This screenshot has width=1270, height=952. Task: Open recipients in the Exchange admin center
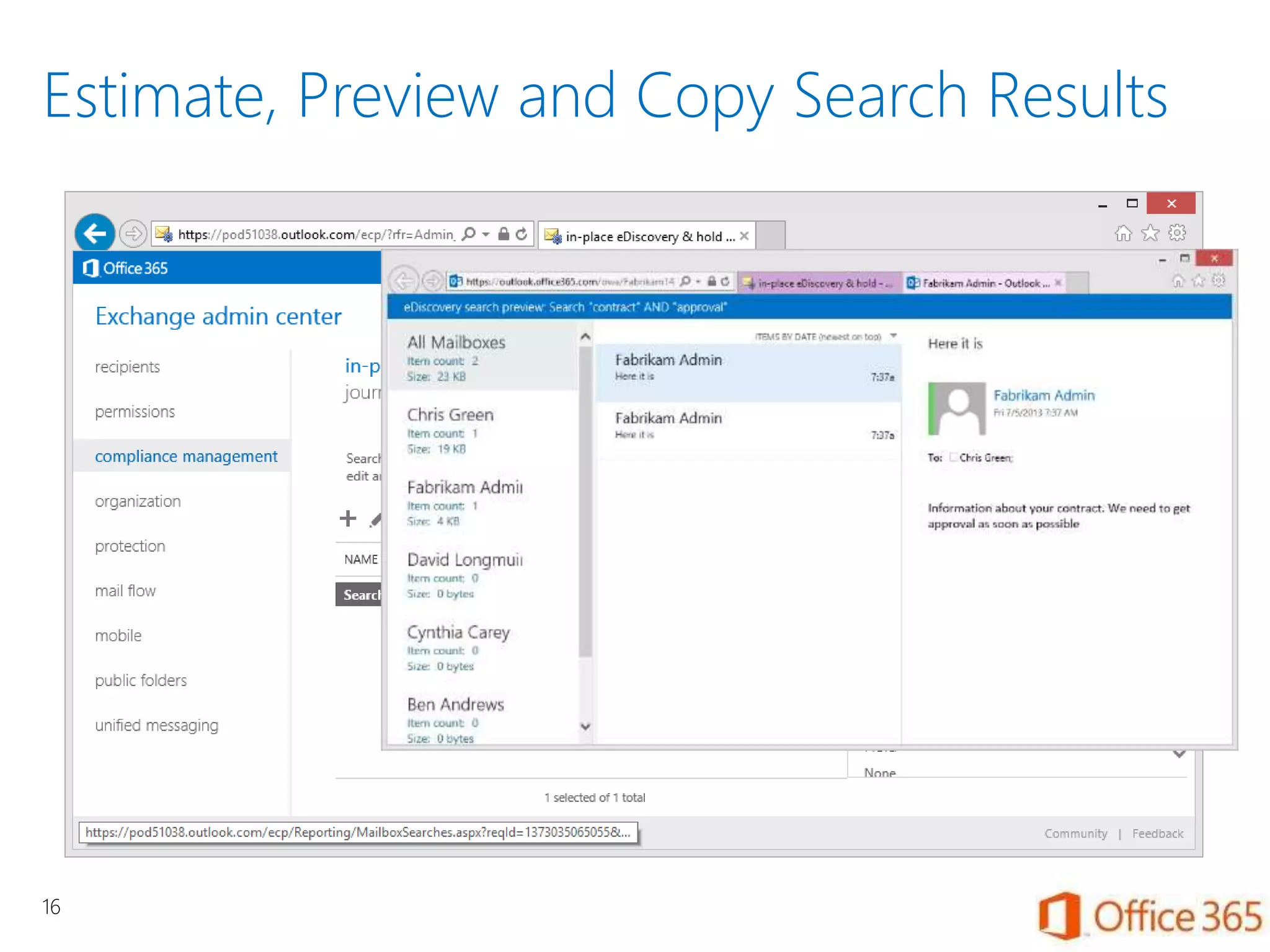pyautogui.click(x=127, y=367)
